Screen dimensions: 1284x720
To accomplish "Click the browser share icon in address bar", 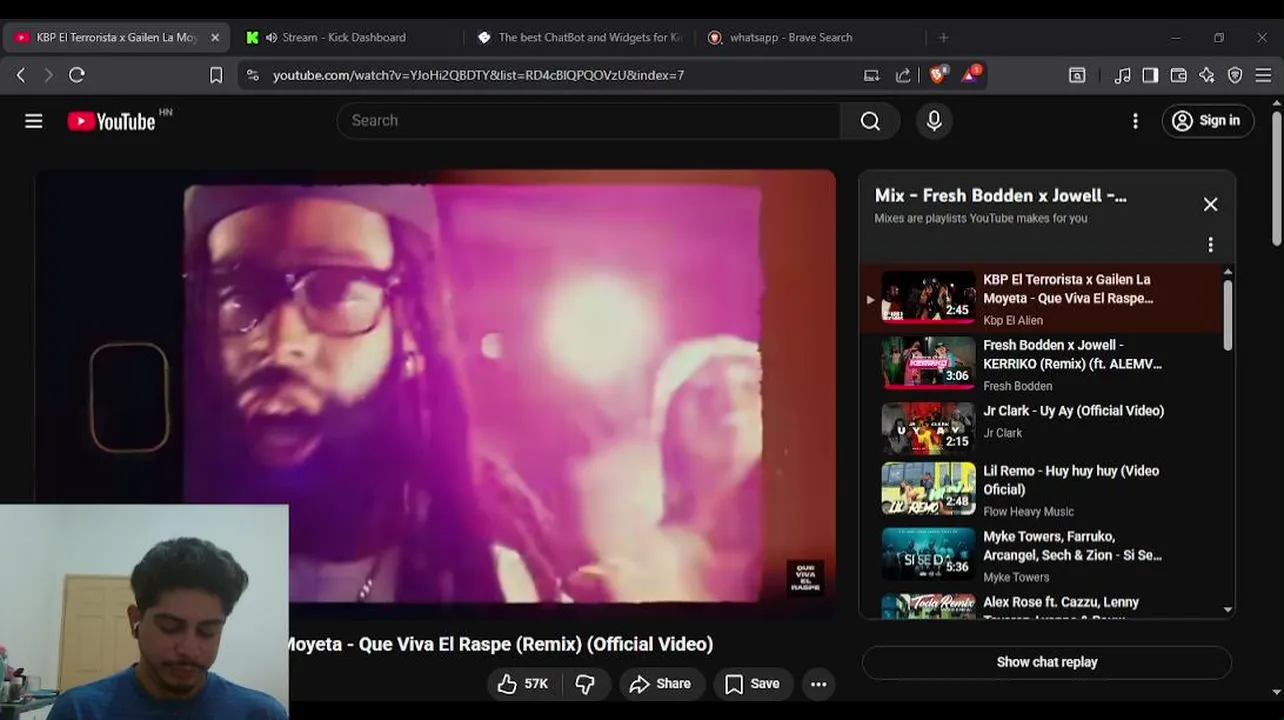I will coord(903,75).
